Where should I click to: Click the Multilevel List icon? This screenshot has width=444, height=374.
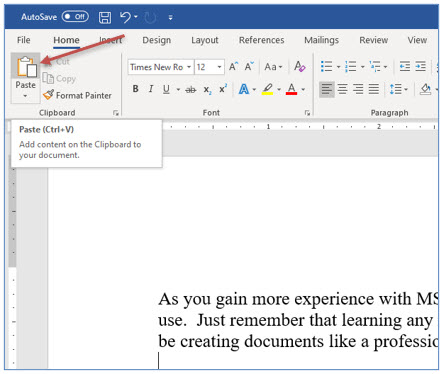375,67
